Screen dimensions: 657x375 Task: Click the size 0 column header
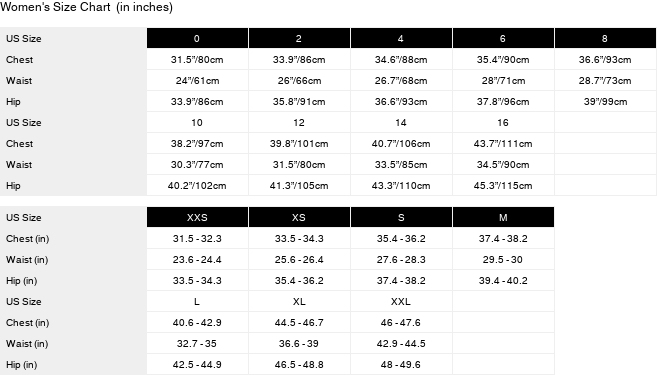197,38
